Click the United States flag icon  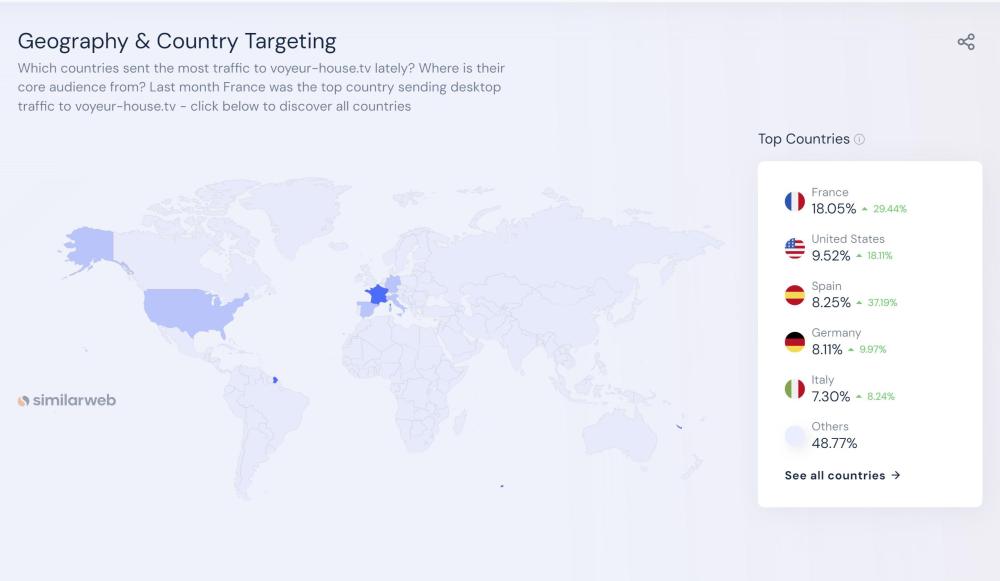click(795, 248)
